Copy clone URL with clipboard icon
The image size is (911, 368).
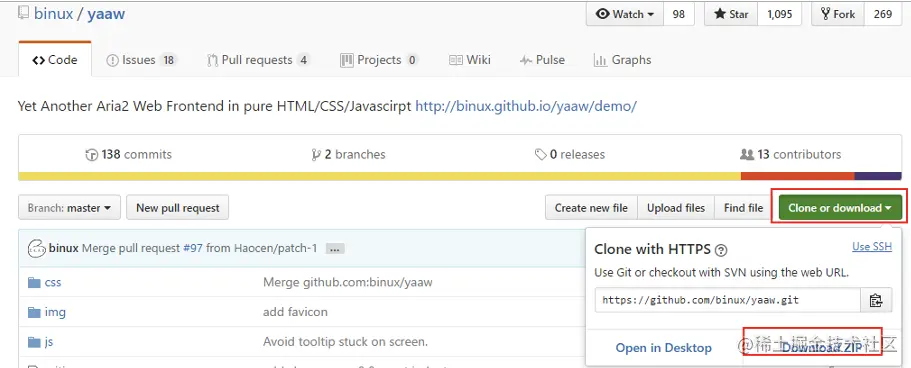pyautogui.click(x=876, y=301)
